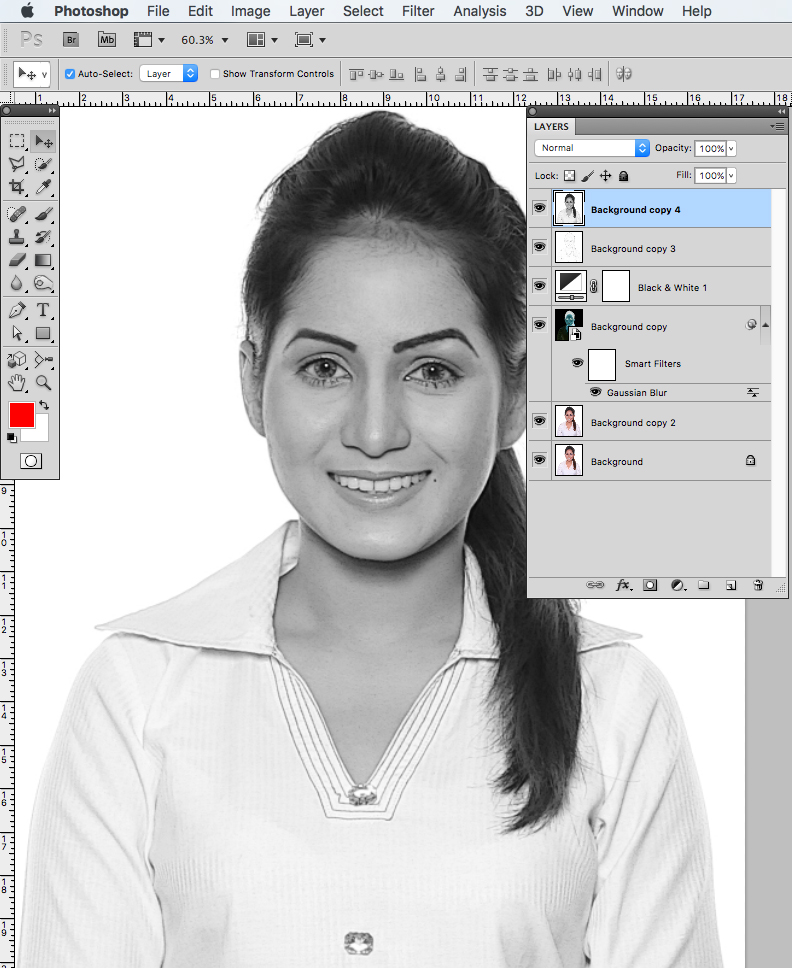Open the blend mode dropdown showing Normal
792x968 pixels.
click(x=592, y=148)
